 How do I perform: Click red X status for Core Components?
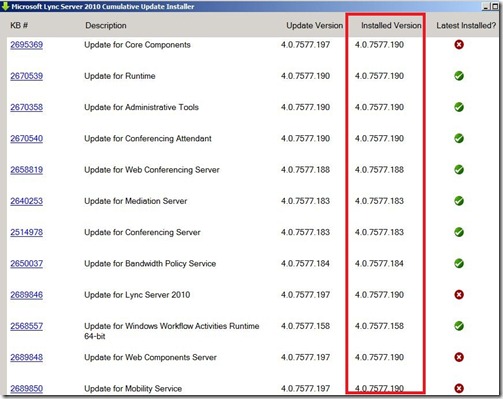(x=459, y=45)
